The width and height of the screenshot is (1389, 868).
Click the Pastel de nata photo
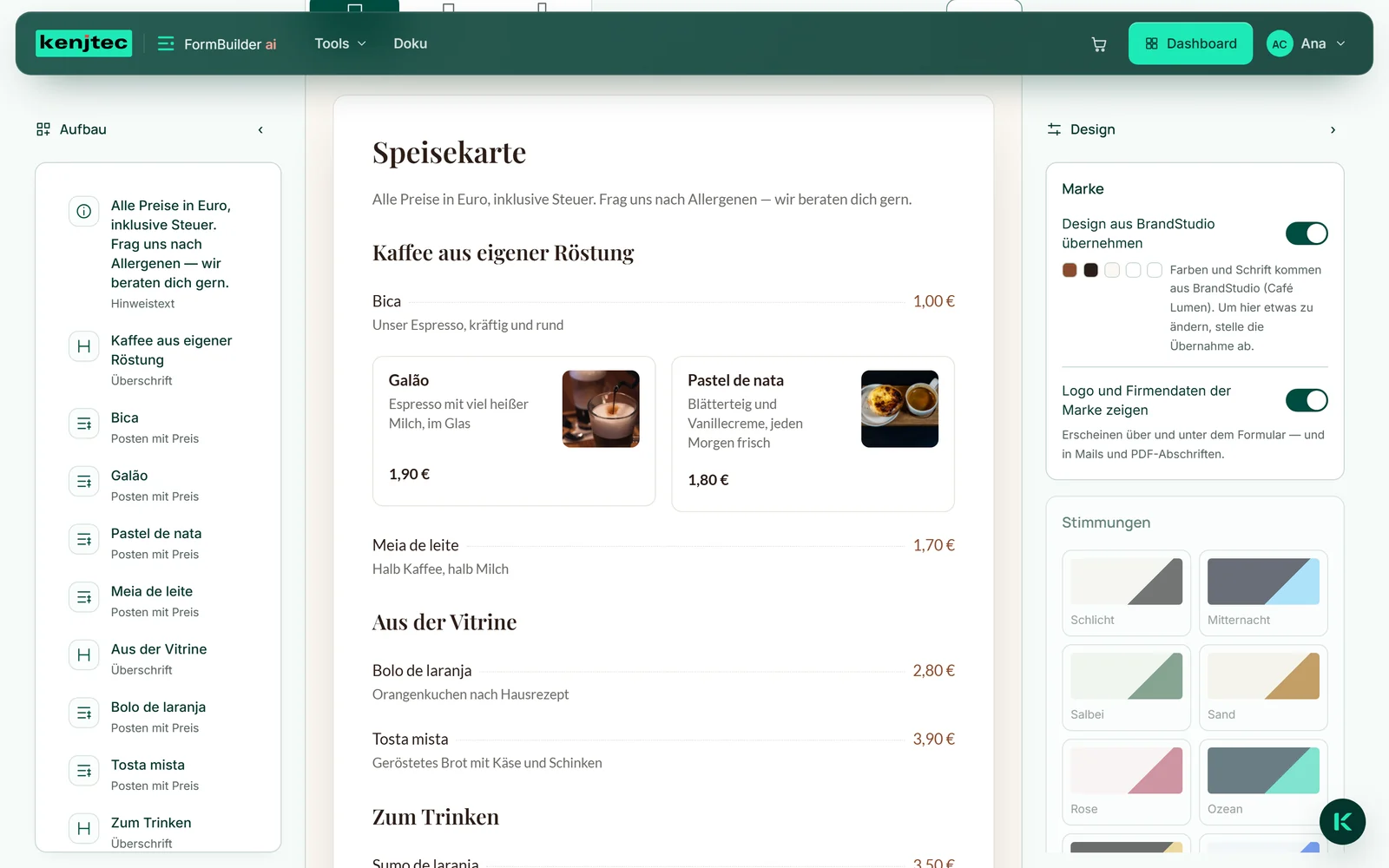[899, 409]
